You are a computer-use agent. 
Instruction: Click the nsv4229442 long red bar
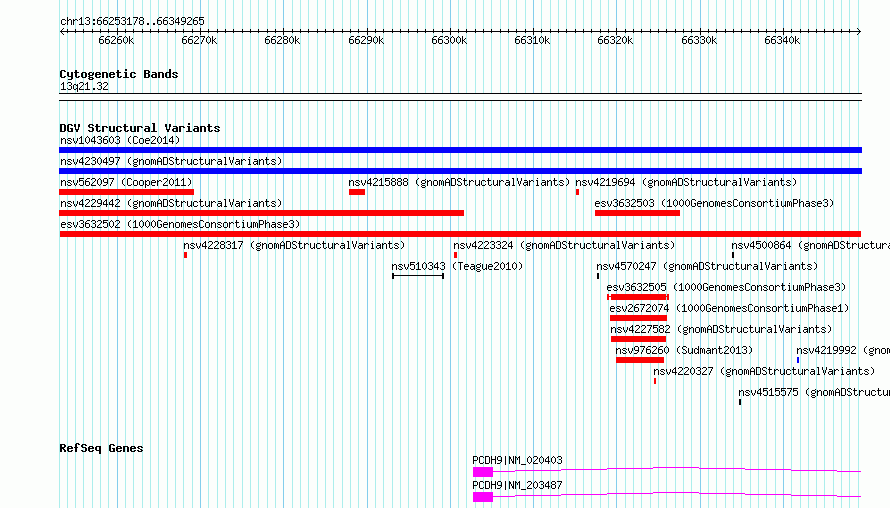click(262, 213)
